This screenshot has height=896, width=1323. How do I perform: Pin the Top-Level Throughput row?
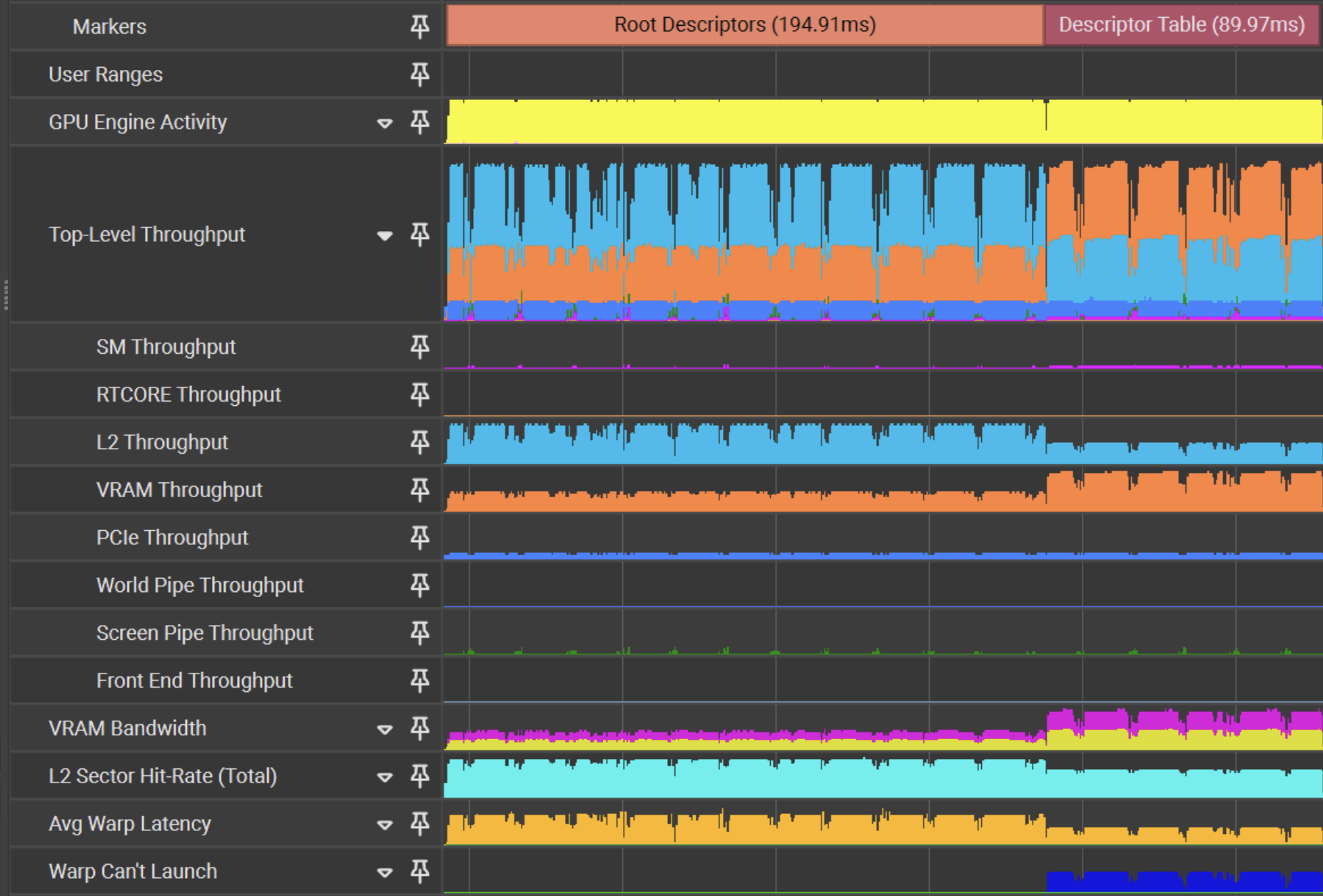(420, 234)
